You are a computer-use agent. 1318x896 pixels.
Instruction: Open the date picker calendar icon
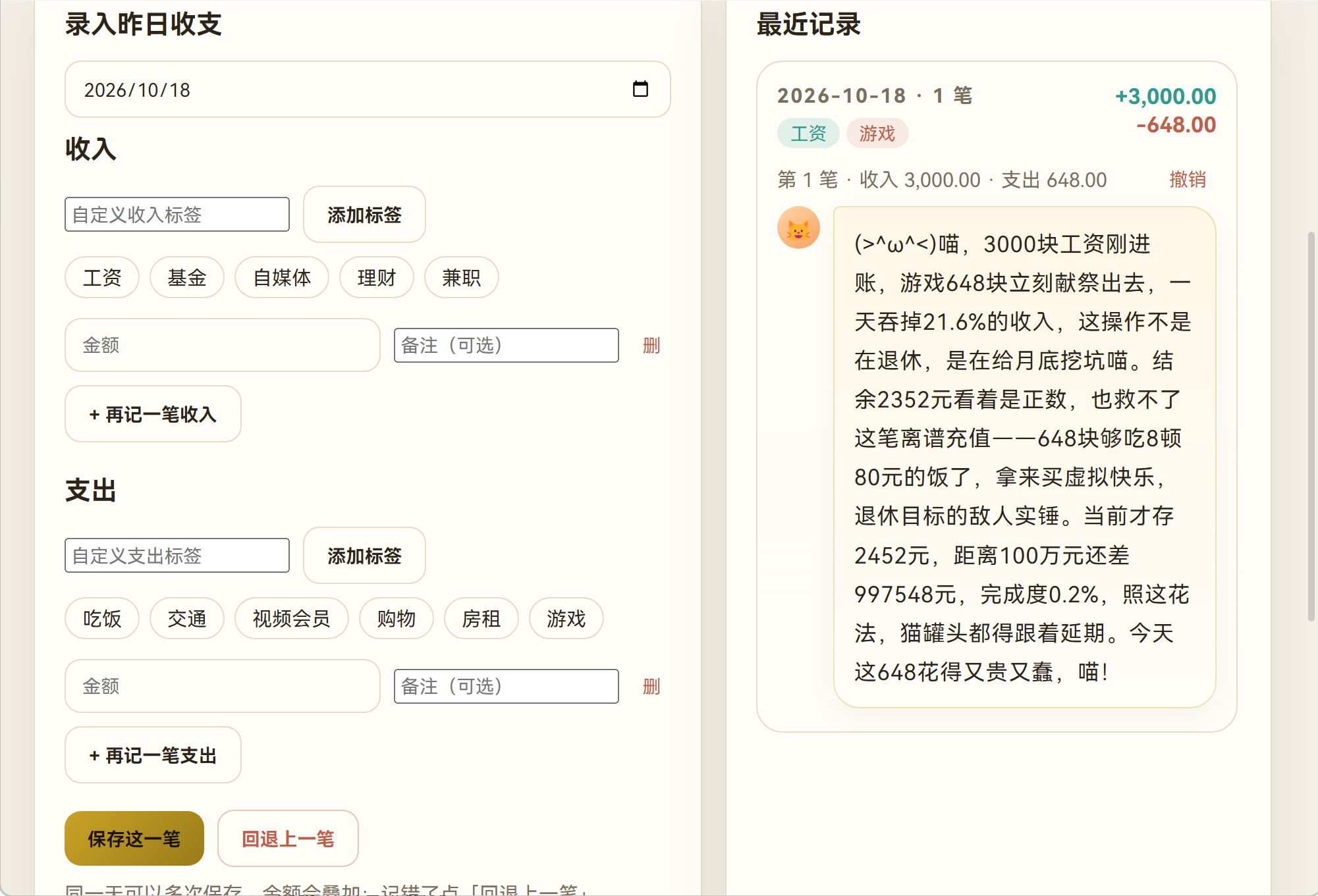click(640, 89)
